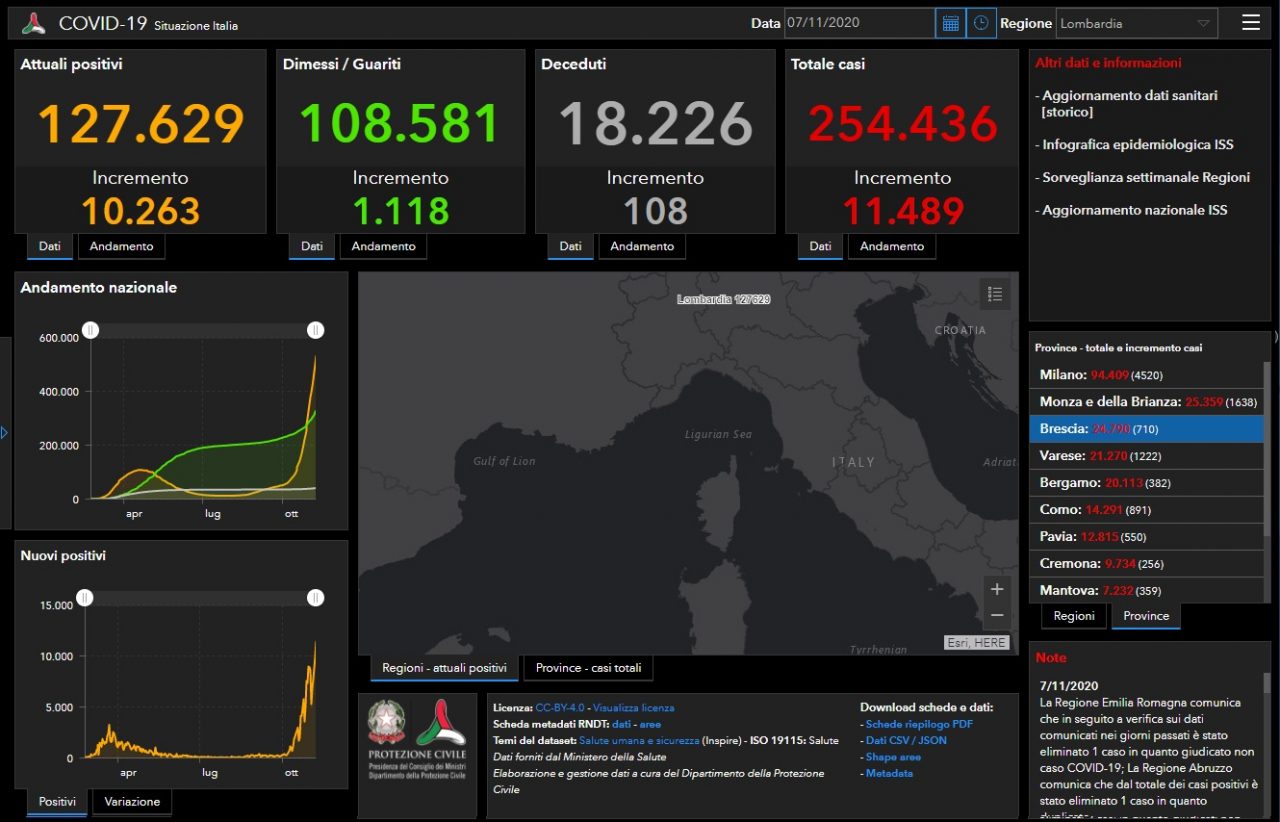The image size is (1280, 822).
Task: Show the map legend list icon
Action: (994, 294)
